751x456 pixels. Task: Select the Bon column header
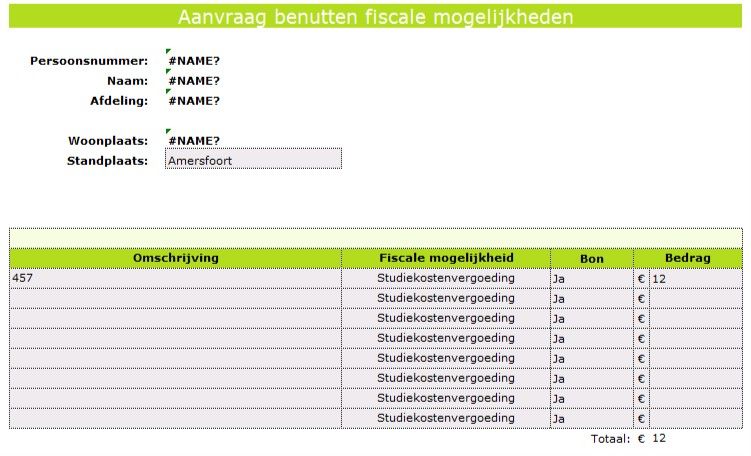[591, 259]
